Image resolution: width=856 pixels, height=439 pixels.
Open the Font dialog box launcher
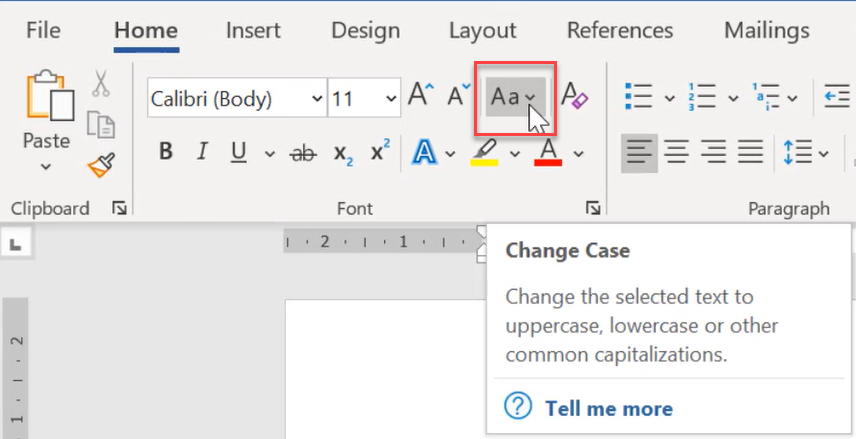pyautogui.click(x=593, y=208)
